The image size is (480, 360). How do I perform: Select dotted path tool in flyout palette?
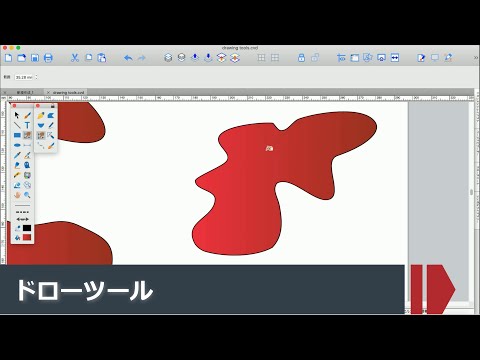tap(41, 145)
